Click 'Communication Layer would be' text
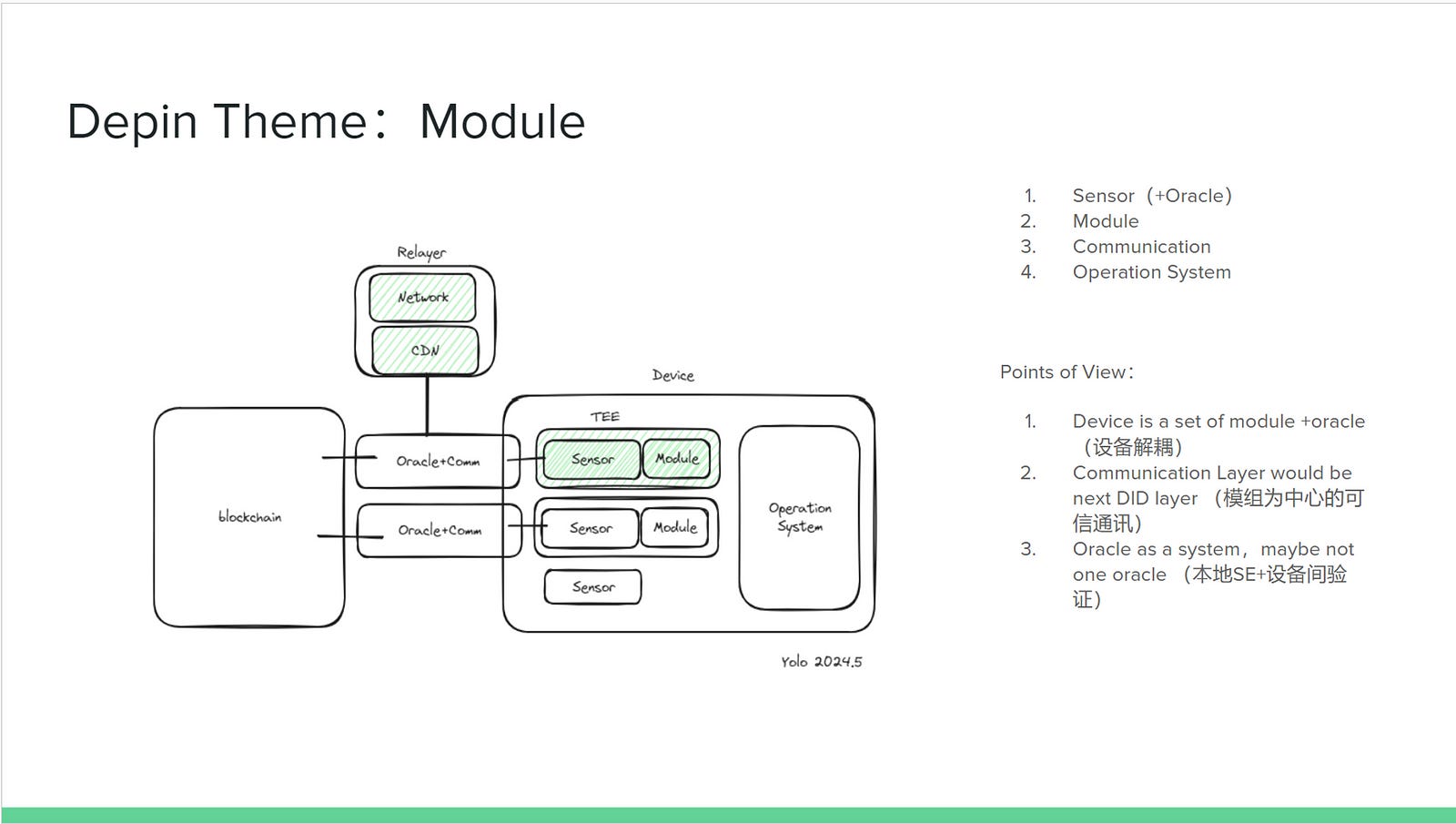Image resolution: width=1456 pixels, height=824 pixels. 1212,473
